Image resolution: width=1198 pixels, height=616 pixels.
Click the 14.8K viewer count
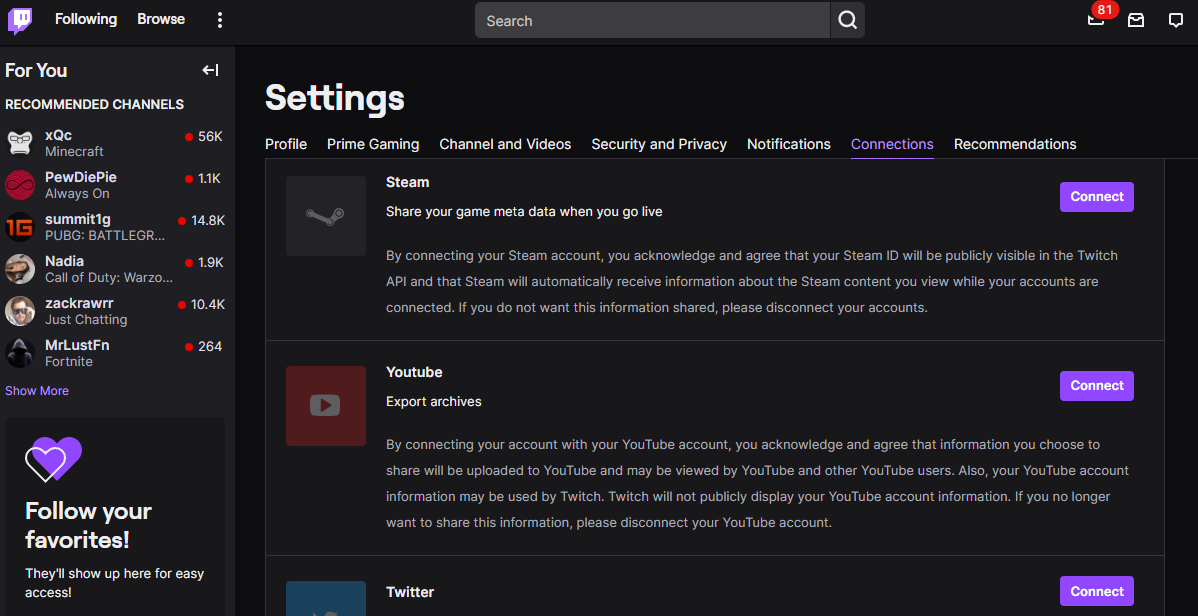pyautogui.click(x=208, y=221)
